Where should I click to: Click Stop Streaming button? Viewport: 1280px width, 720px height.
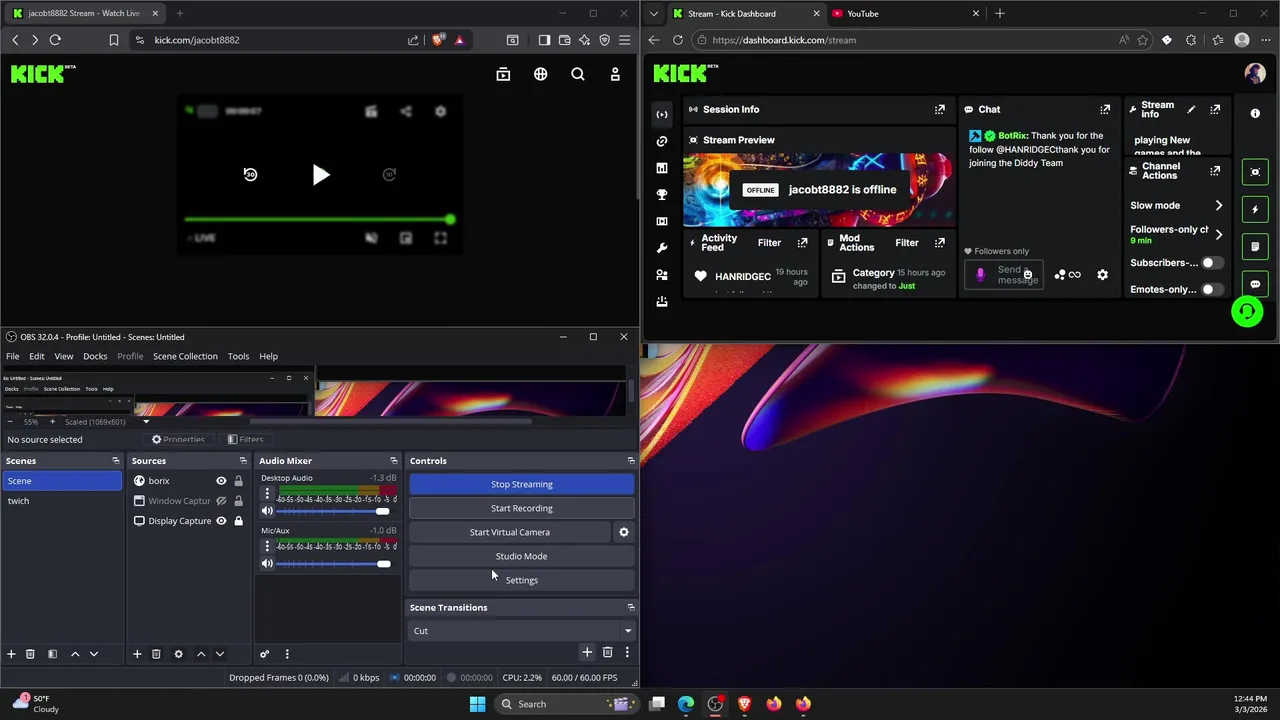[521, 484]
